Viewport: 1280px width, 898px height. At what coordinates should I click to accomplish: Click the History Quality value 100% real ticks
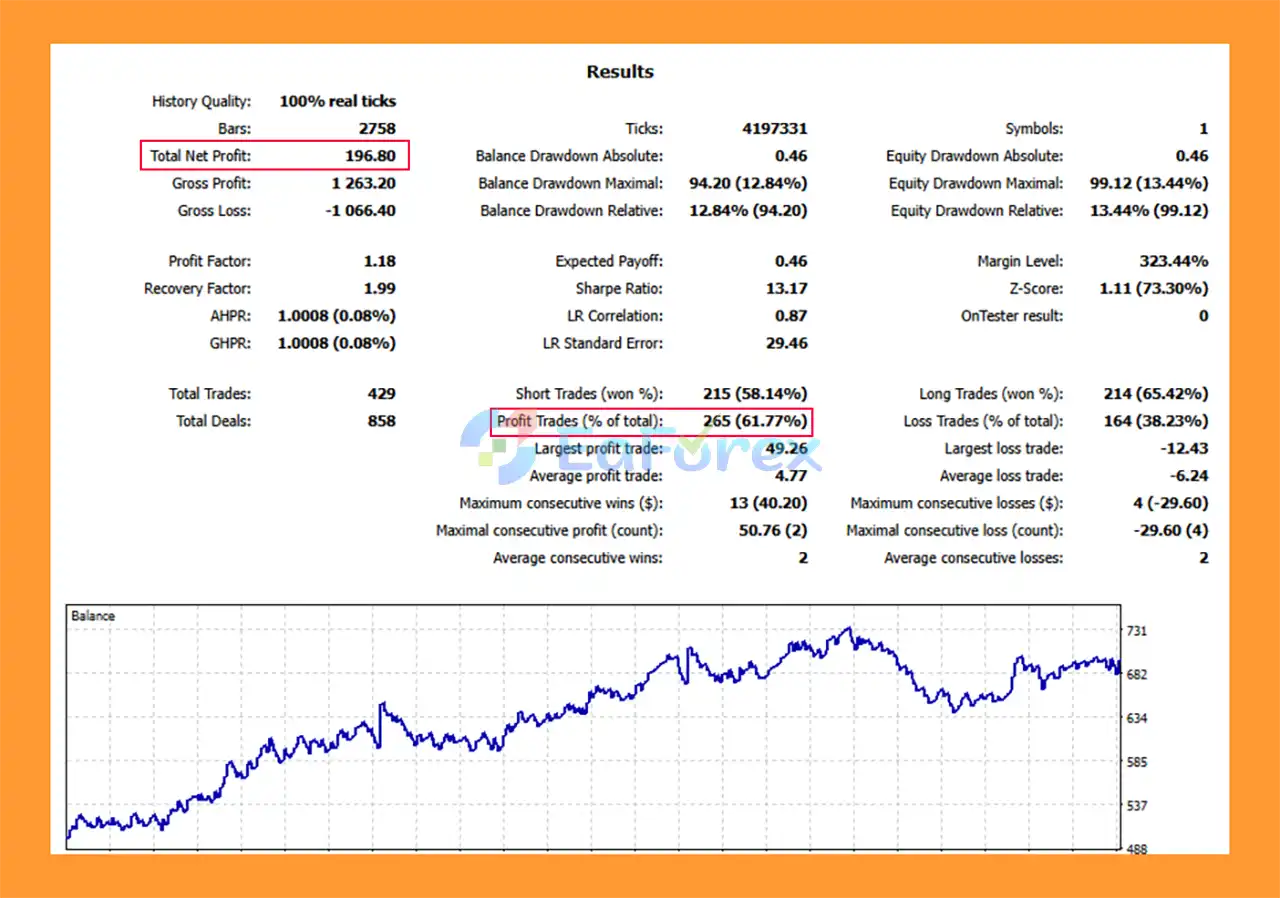(337, 101)
